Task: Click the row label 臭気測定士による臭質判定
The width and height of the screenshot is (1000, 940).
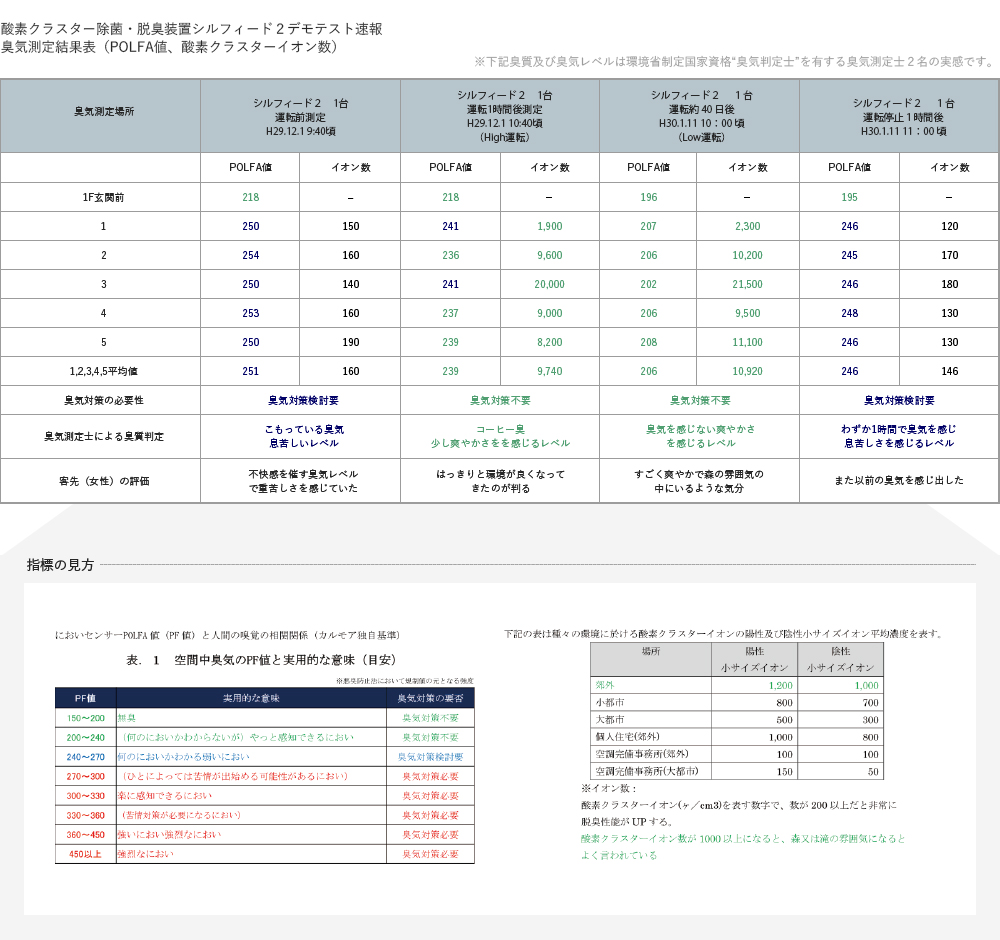Action: pos(103,437)
